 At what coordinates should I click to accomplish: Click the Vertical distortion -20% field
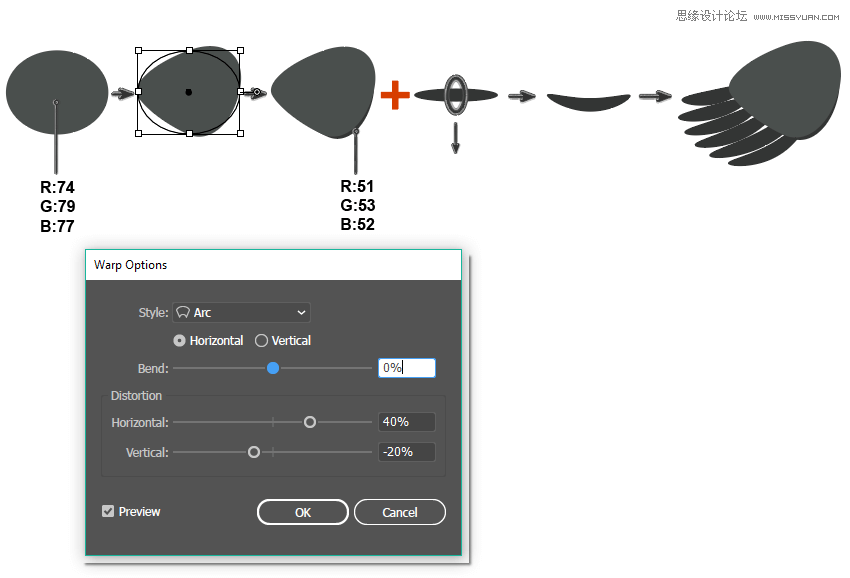[407, 452]
